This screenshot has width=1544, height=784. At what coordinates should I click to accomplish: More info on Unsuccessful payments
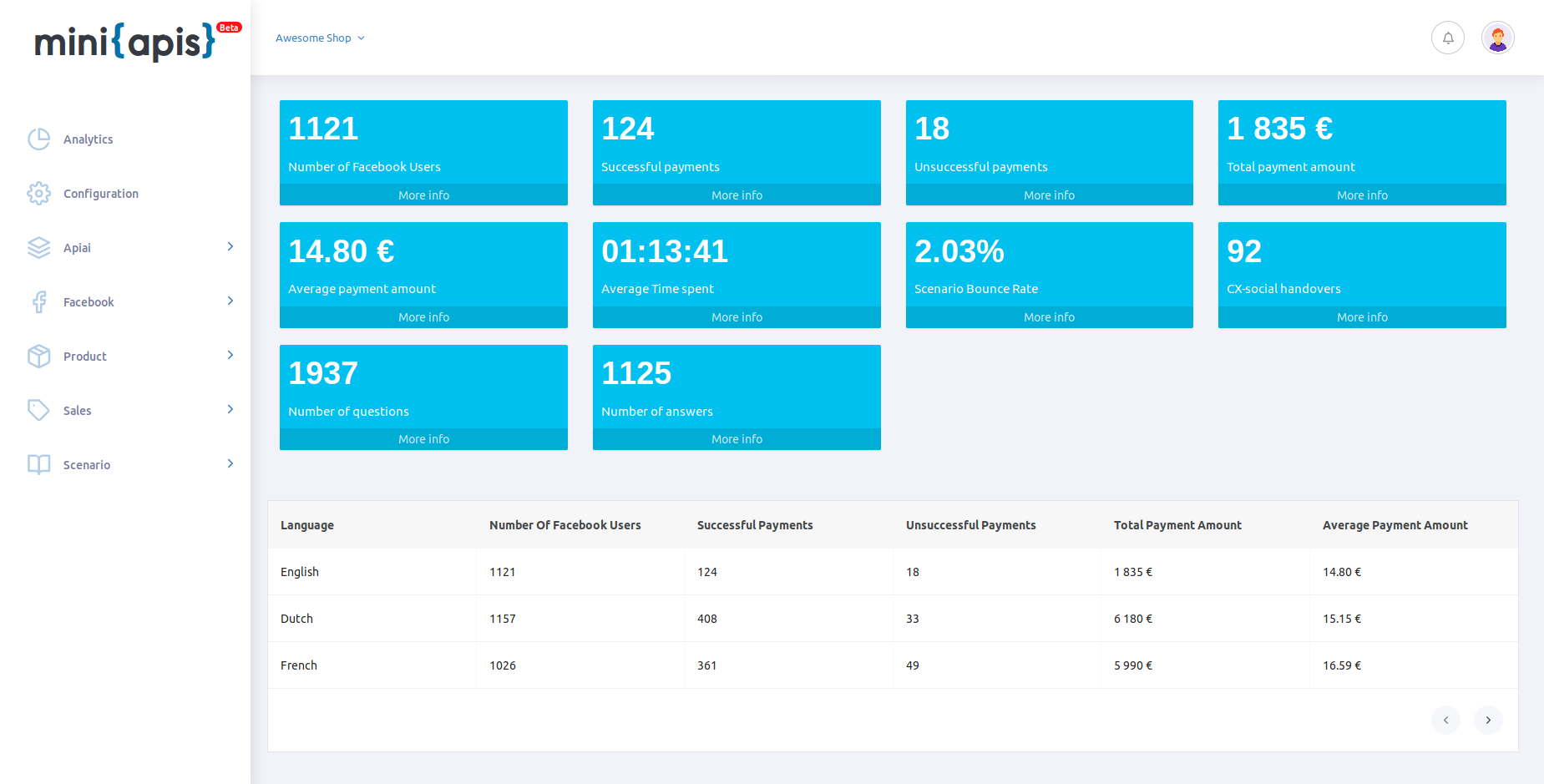click(x=1050, y=195)
